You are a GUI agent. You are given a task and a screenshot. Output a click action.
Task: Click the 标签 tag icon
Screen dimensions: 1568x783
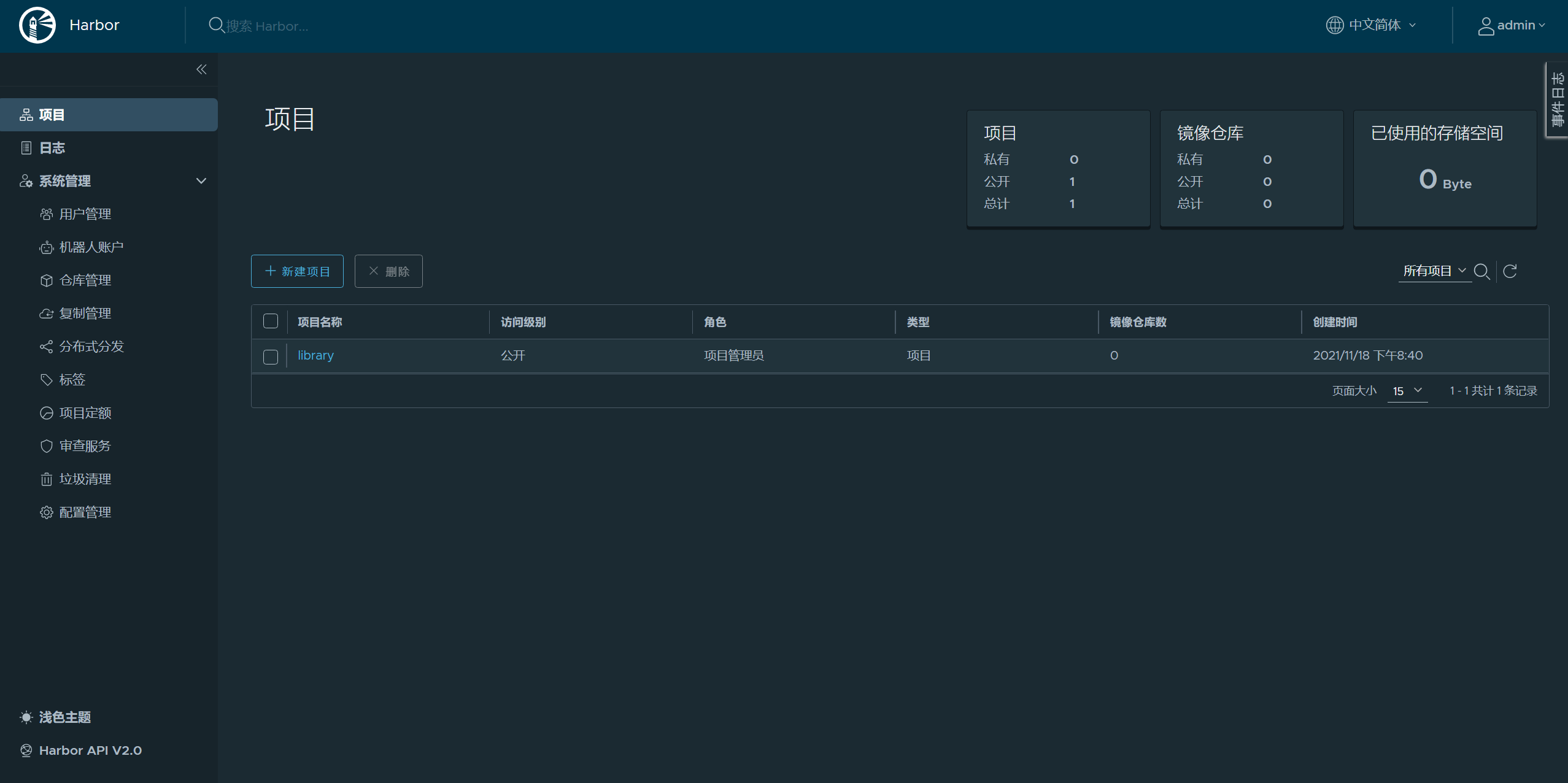point(47,380)
